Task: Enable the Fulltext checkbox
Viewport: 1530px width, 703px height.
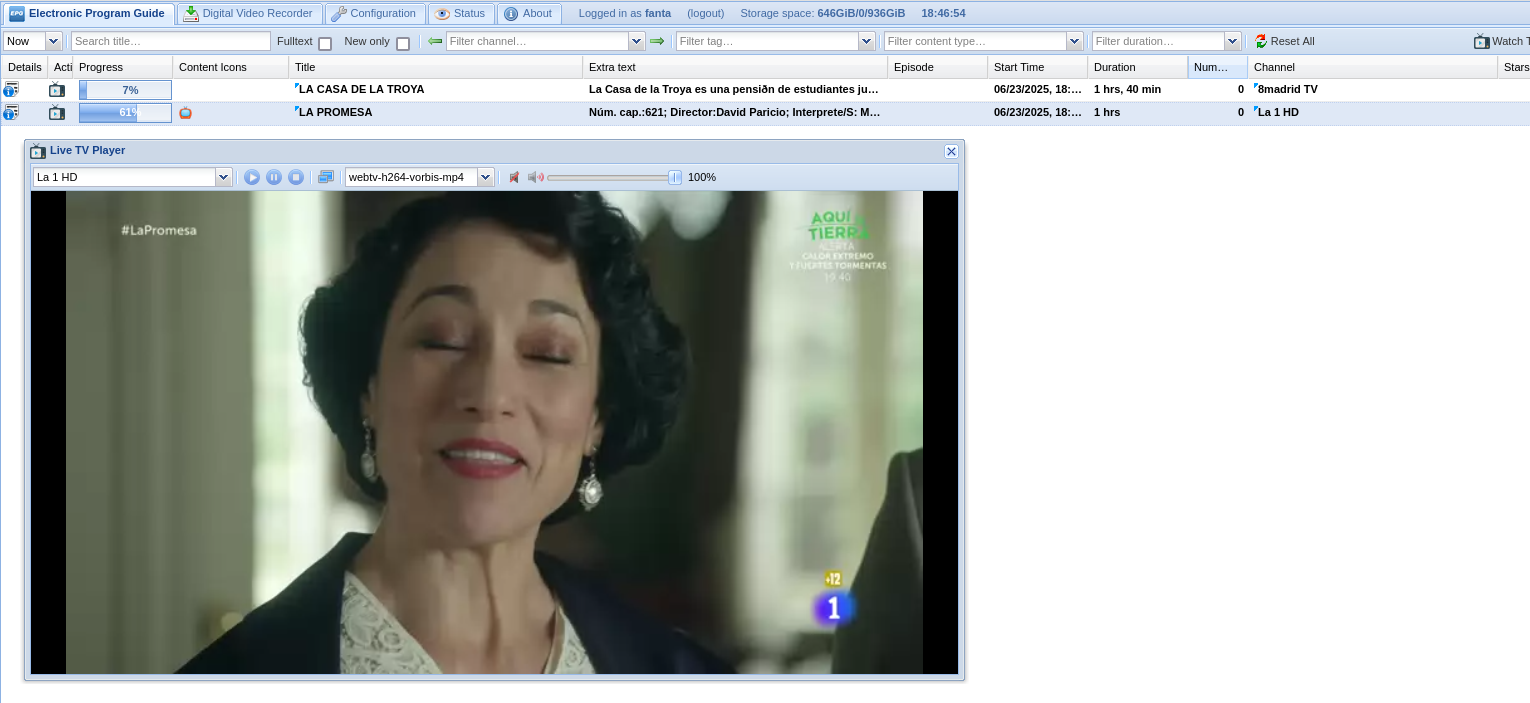Action: [x=325, y=43]
